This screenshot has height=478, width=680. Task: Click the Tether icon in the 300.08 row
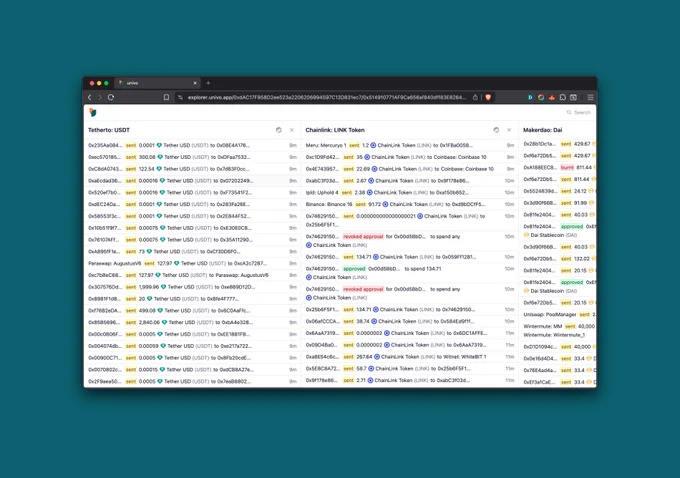[160, 157]
